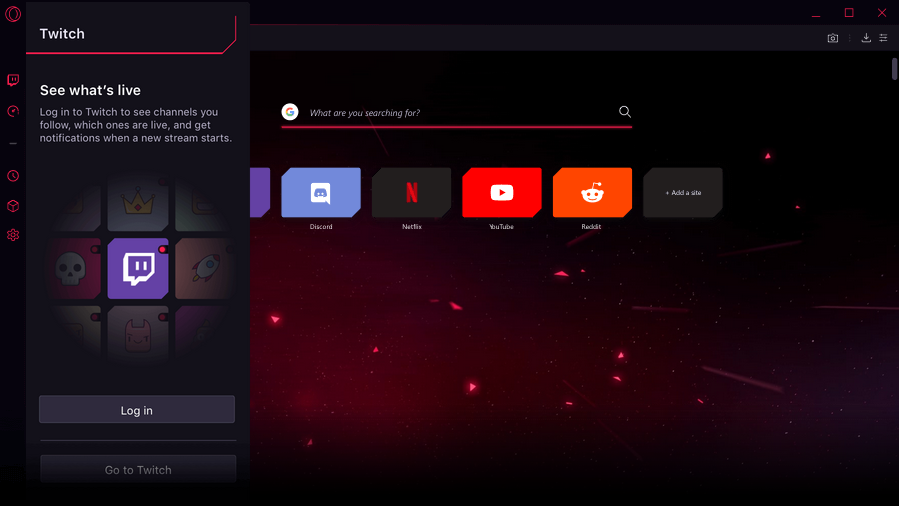Click the Add a site tile
Viewport: 899px width, 506px height.
pos(683,193)
